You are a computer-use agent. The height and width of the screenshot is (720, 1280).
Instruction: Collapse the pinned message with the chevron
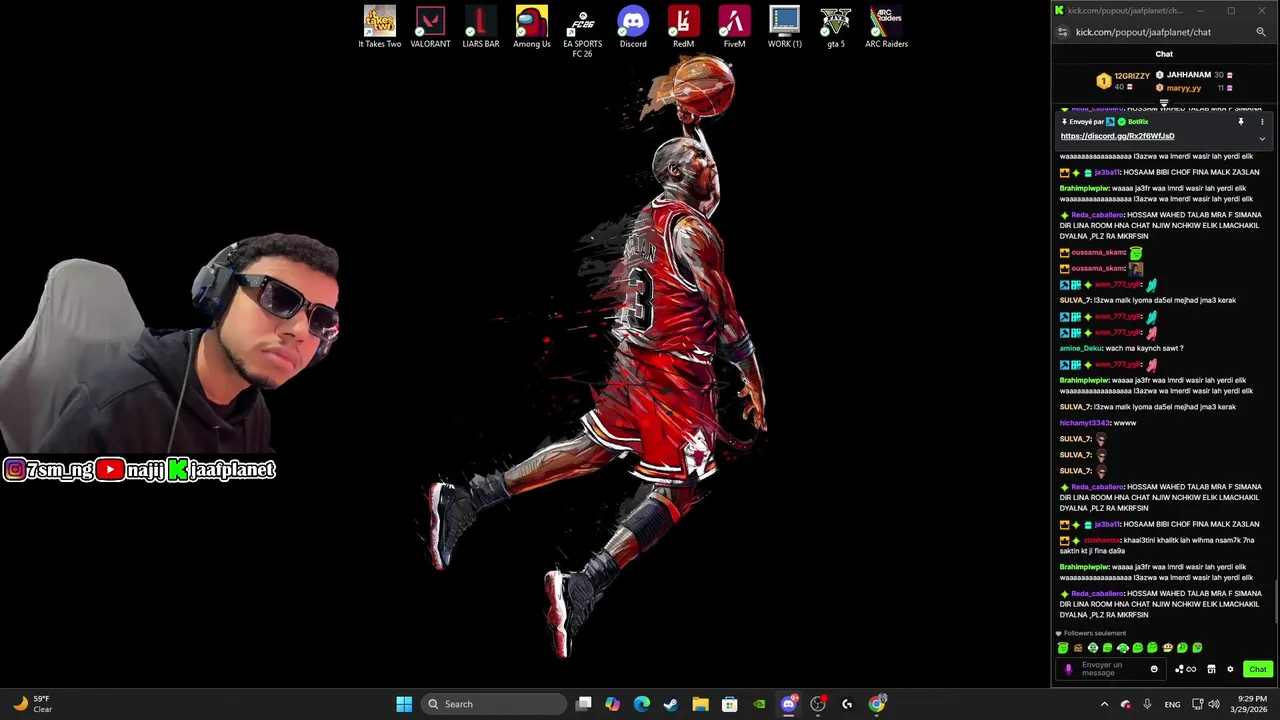coord(1262,139)
